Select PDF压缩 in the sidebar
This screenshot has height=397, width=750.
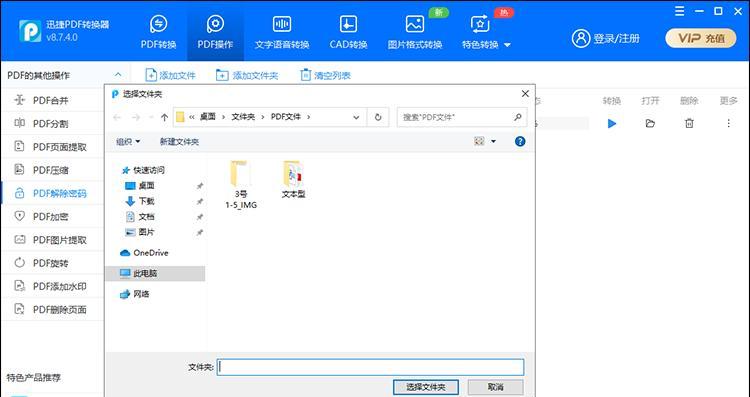(x=53, y=170)
